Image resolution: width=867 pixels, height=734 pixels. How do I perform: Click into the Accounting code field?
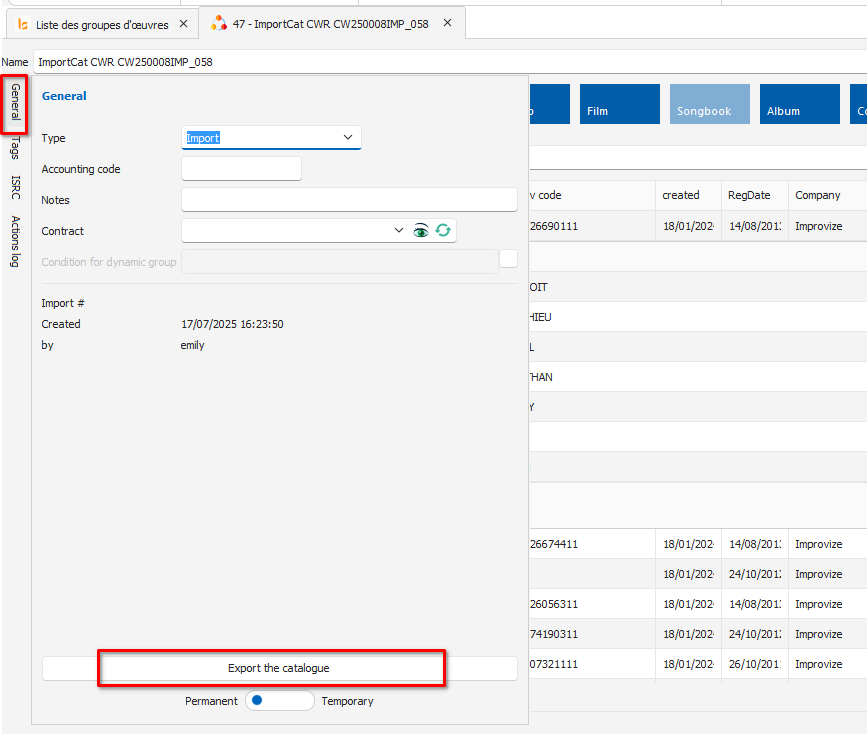point(241,169)
